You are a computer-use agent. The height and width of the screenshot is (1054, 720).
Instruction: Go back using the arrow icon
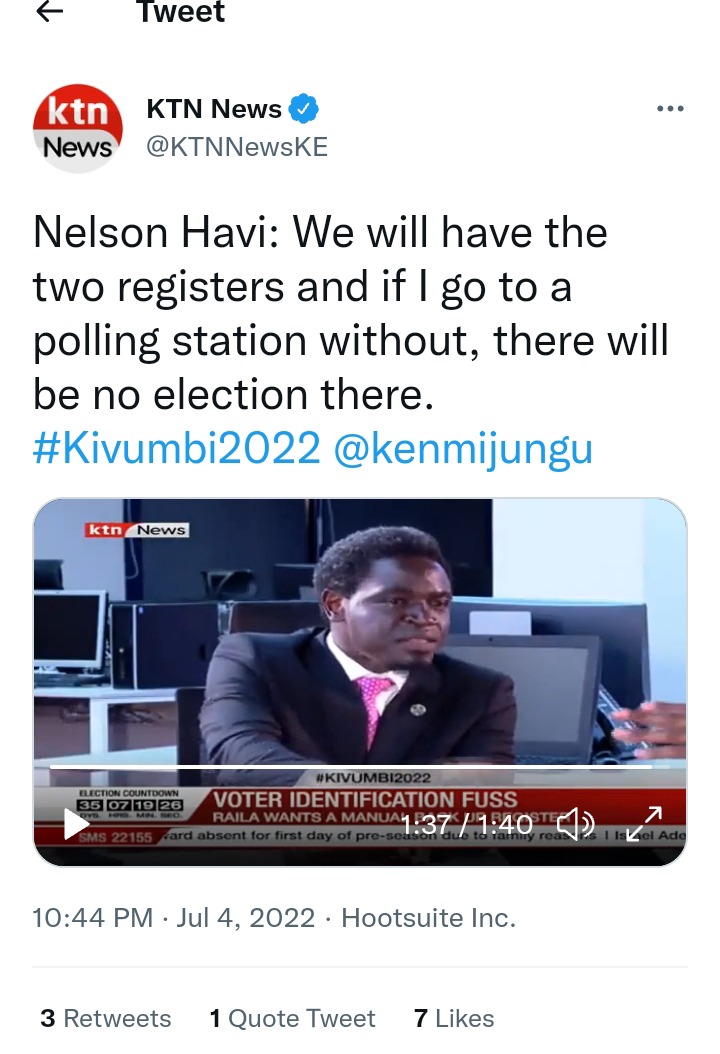point(49,11)
